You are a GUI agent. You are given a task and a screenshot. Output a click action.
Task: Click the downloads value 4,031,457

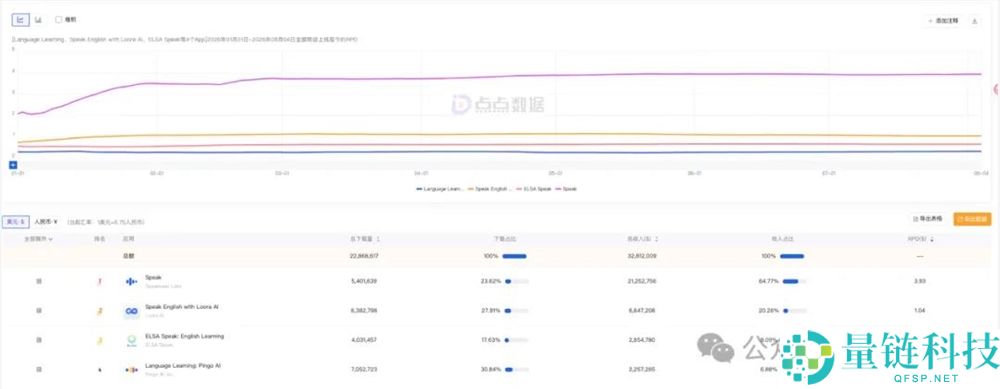pyautogui.click(x=364, y=341)
